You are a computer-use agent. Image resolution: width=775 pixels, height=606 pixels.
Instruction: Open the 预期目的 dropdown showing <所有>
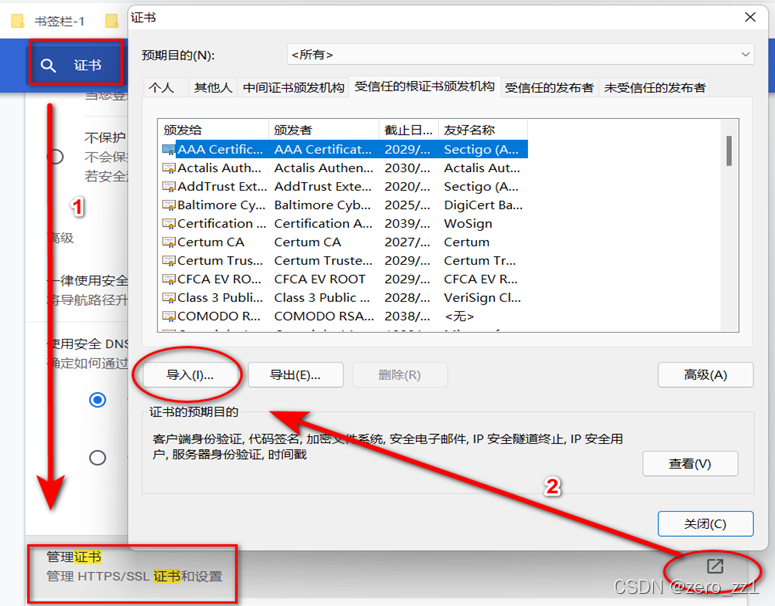coord(520,54)
